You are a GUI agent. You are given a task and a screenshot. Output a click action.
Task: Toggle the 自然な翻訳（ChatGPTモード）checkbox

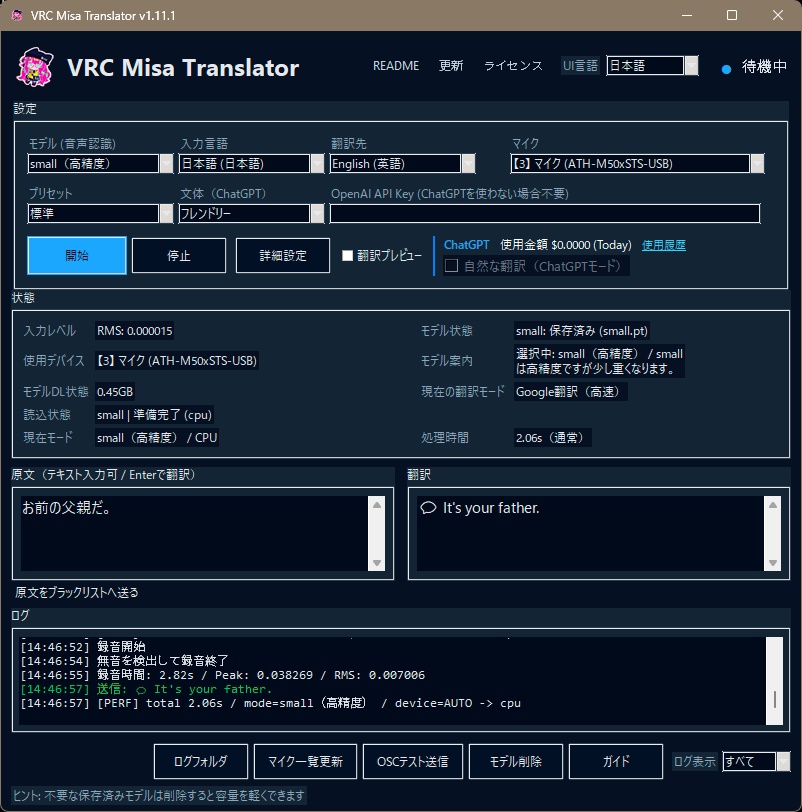(x=451, y=266)
